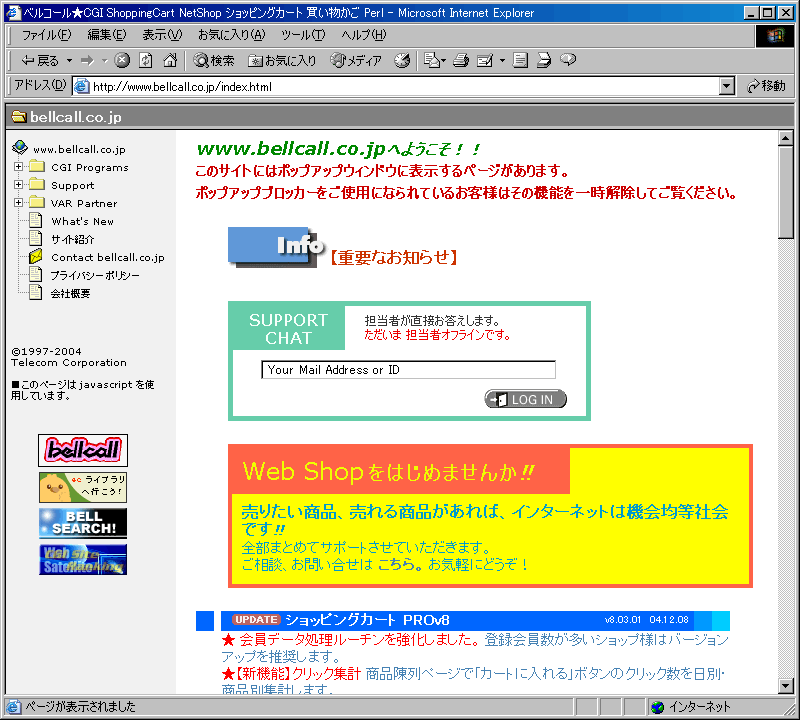
Task: Click the vertical scrollbar thumb
Action: (x=786, y=192)
